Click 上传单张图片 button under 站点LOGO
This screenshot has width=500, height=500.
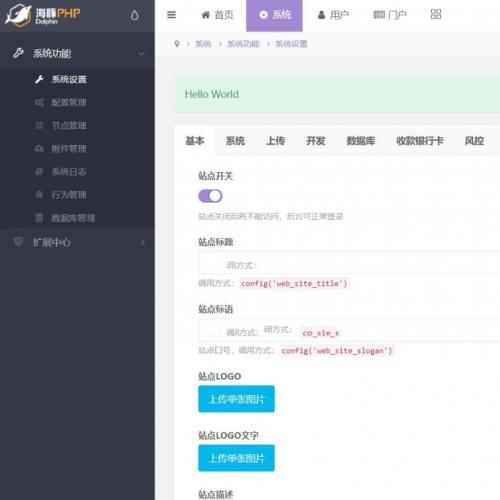[236, 399]
